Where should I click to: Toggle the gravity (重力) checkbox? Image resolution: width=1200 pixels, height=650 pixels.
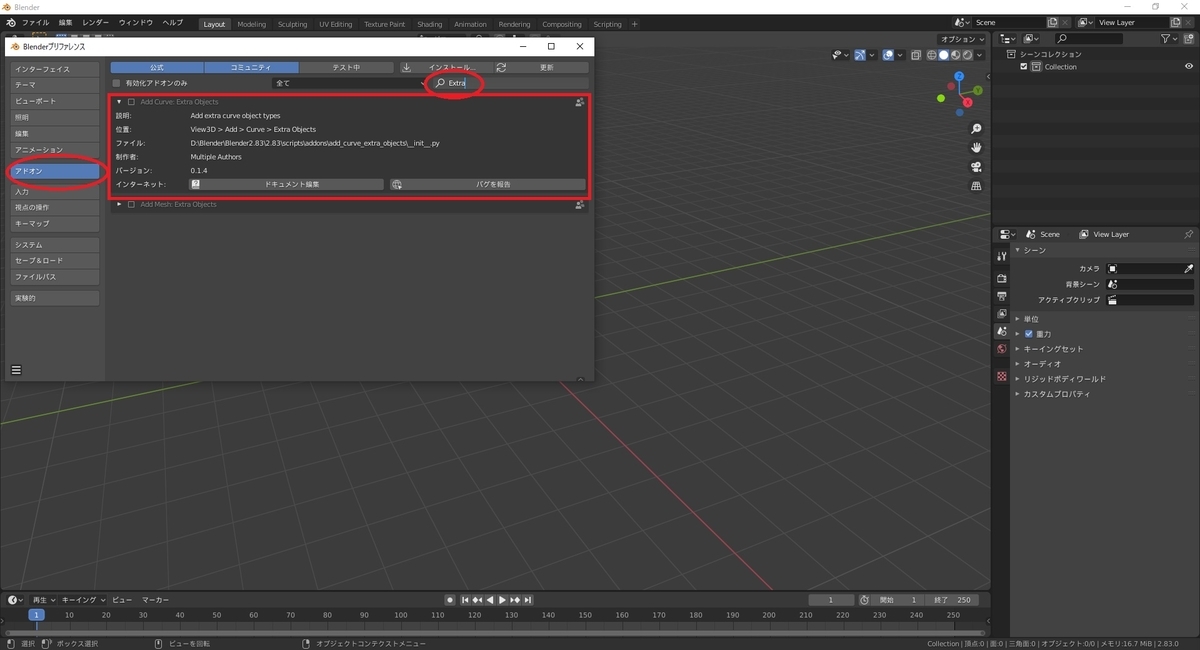click(1029, 334)
